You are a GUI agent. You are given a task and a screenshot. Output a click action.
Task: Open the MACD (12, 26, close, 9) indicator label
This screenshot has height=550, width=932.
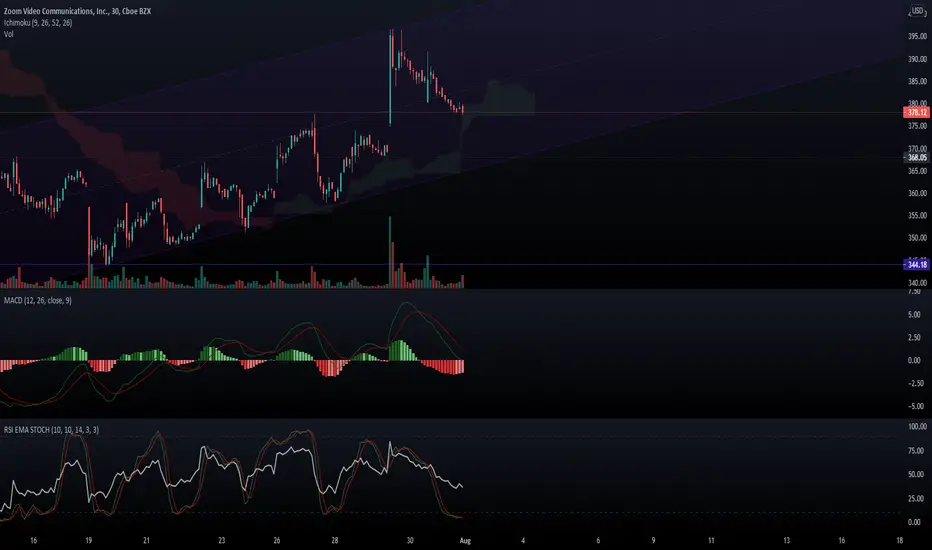(37, 300)
